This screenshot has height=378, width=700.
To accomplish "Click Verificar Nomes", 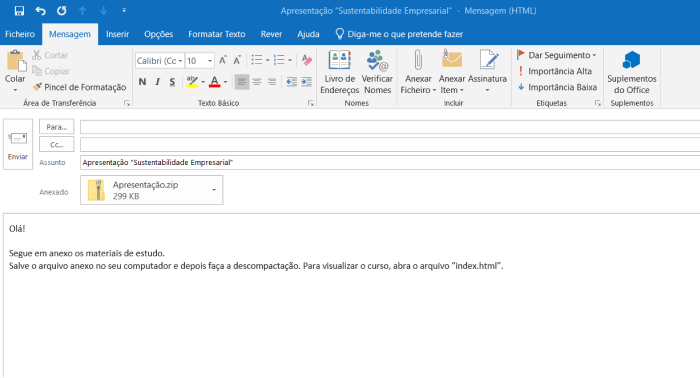I will (377, 72).
